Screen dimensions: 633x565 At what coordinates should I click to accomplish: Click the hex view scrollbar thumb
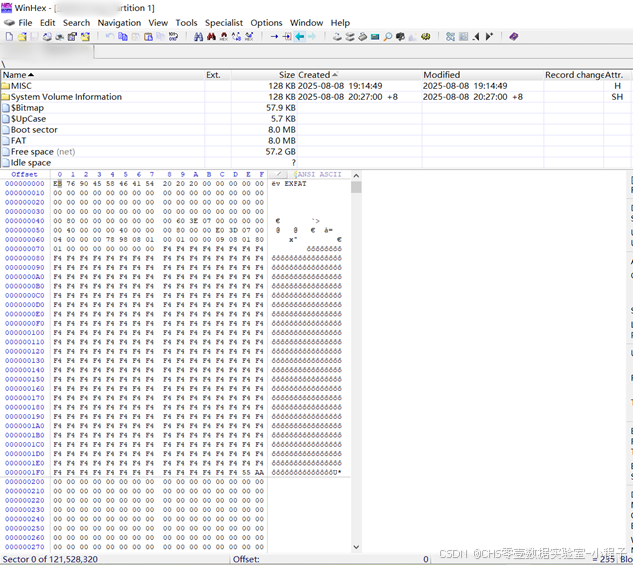(356, 187)
